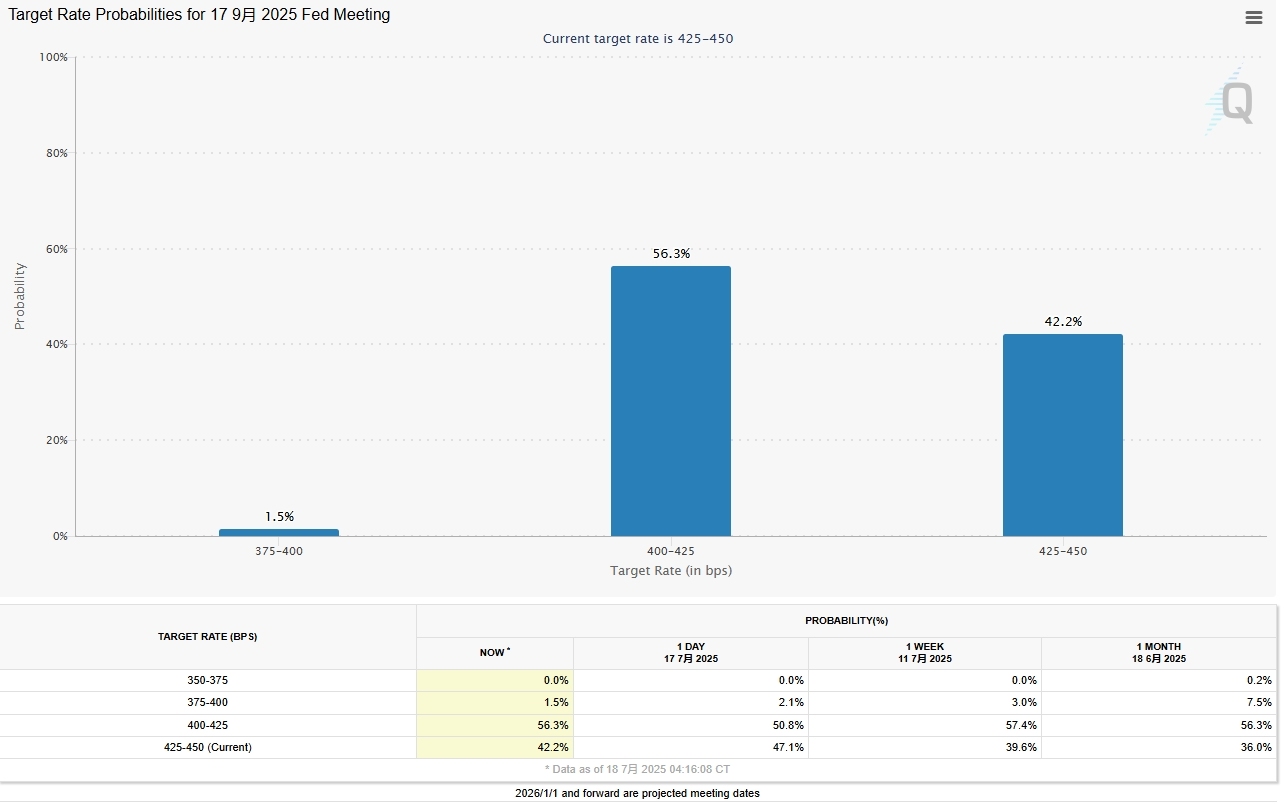Click the 1 MONTH value 0.2% in the 350-375 row

coord(1259,680)
